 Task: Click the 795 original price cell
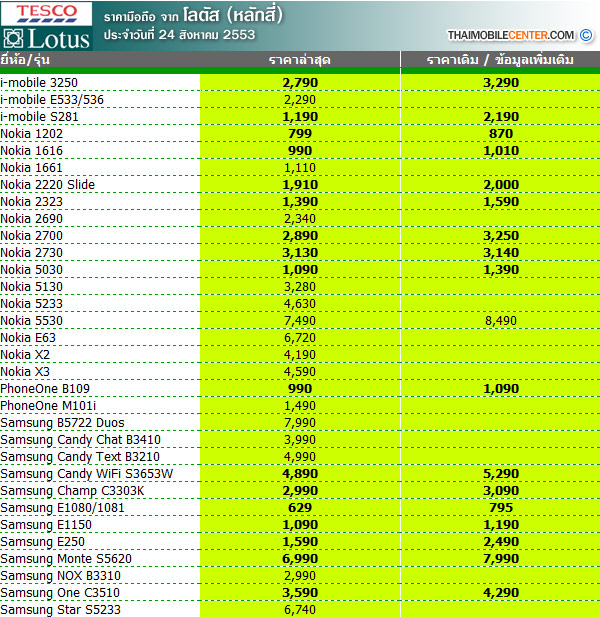tap(501, 508)
